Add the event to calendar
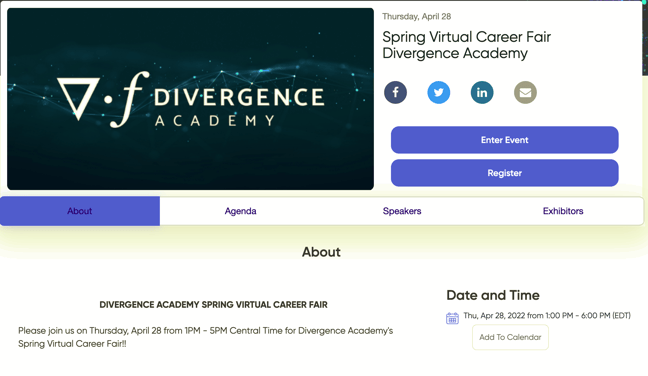Image resolution: width=648 pixels, height=376 pixels. coord(510,337)
